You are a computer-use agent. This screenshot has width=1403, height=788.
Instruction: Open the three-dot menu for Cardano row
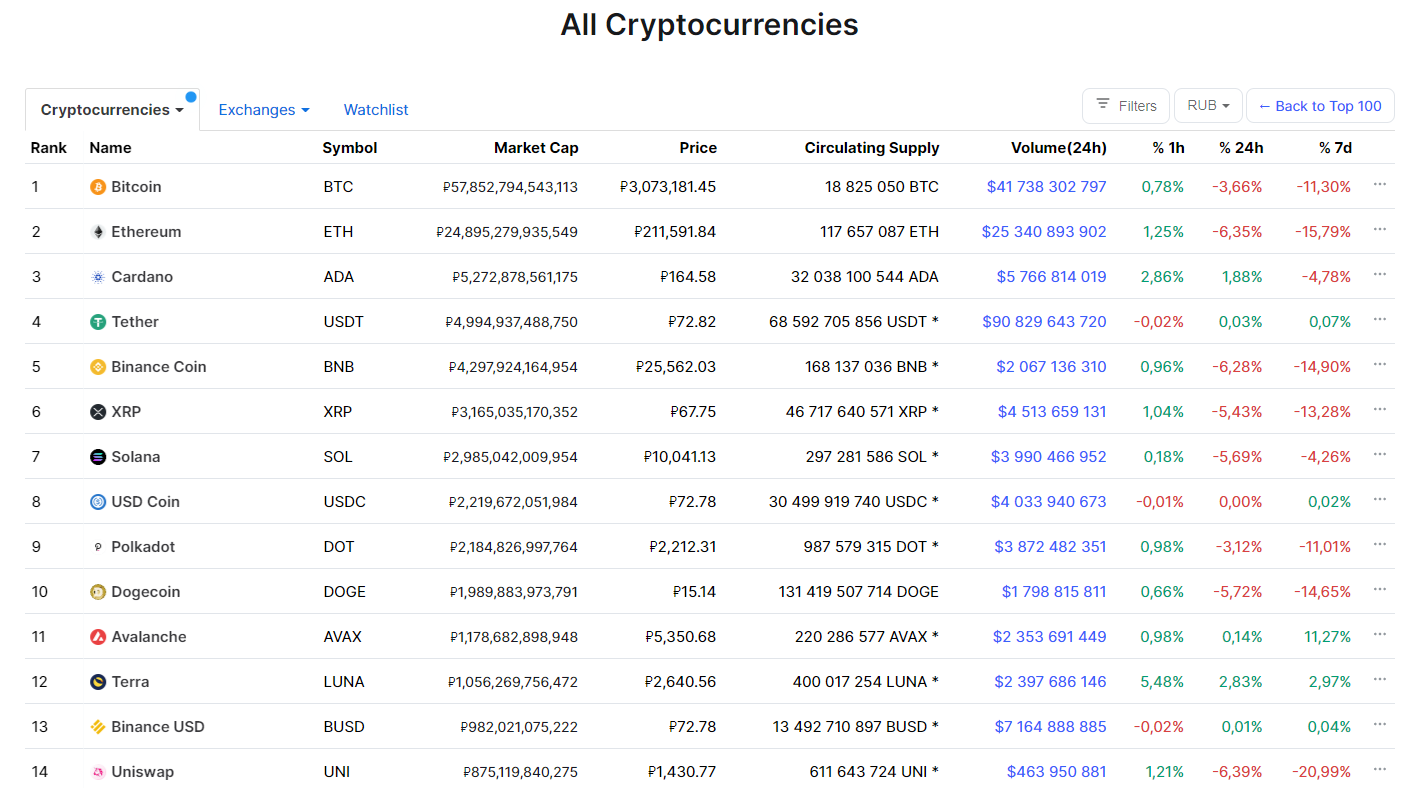pyautogui.click(x=1380, y=275)
